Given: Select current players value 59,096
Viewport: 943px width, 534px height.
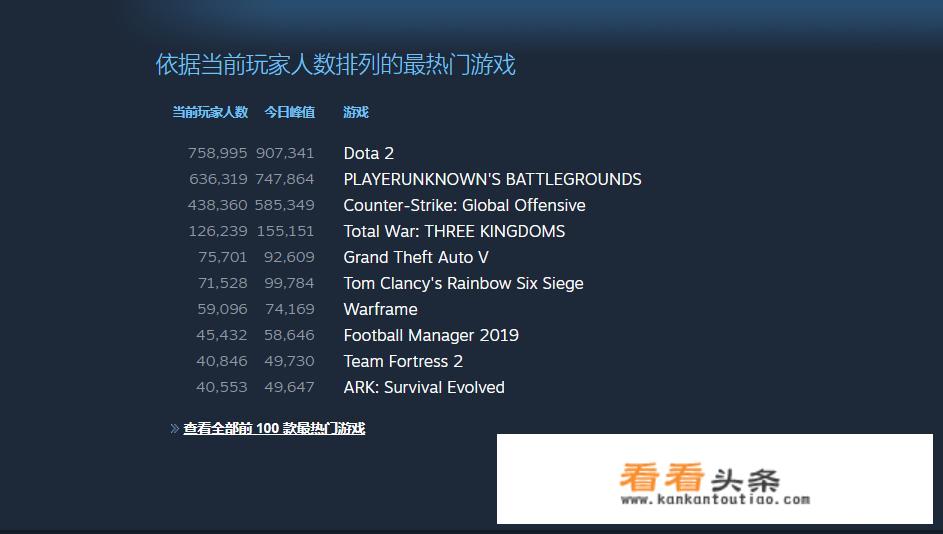Looking at the screenshot, I should click(x=222, y=309).
